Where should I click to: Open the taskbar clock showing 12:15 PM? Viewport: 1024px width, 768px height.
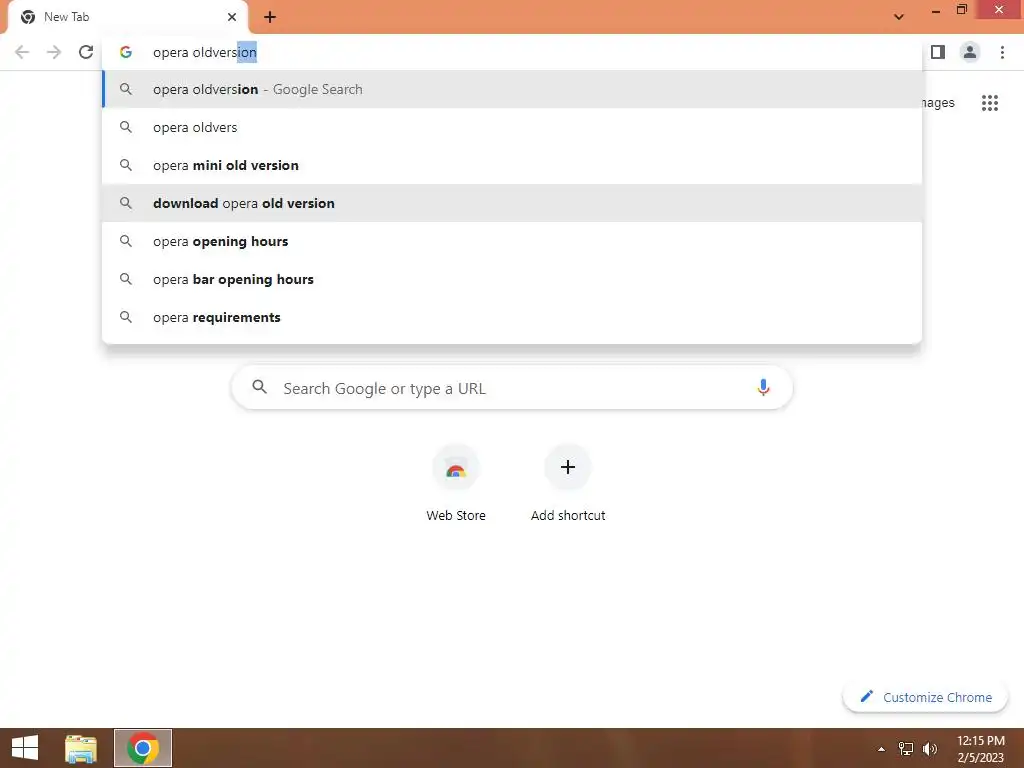tap(981, 748)
